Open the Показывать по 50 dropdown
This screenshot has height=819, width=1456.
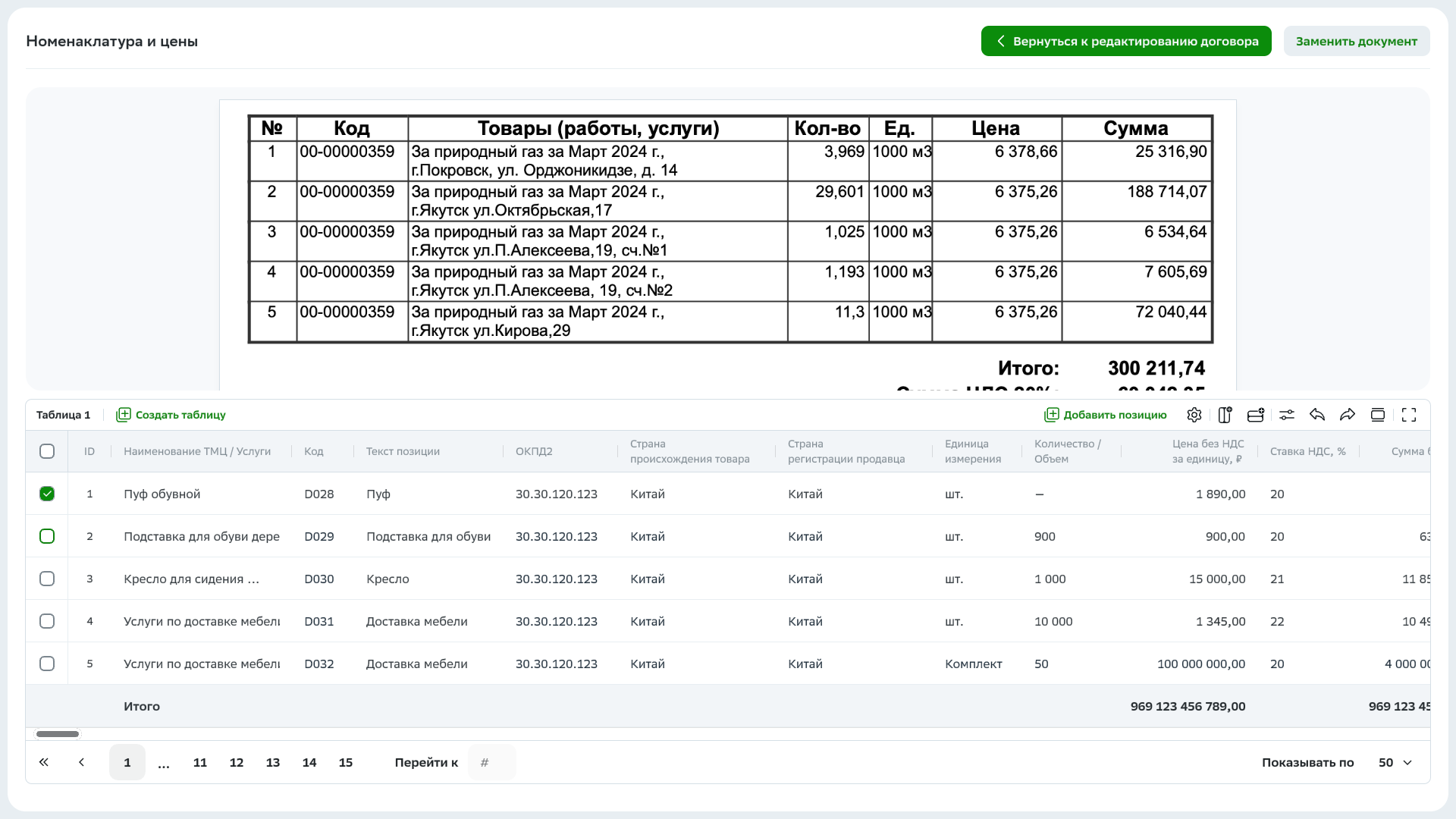point(1395,762)
